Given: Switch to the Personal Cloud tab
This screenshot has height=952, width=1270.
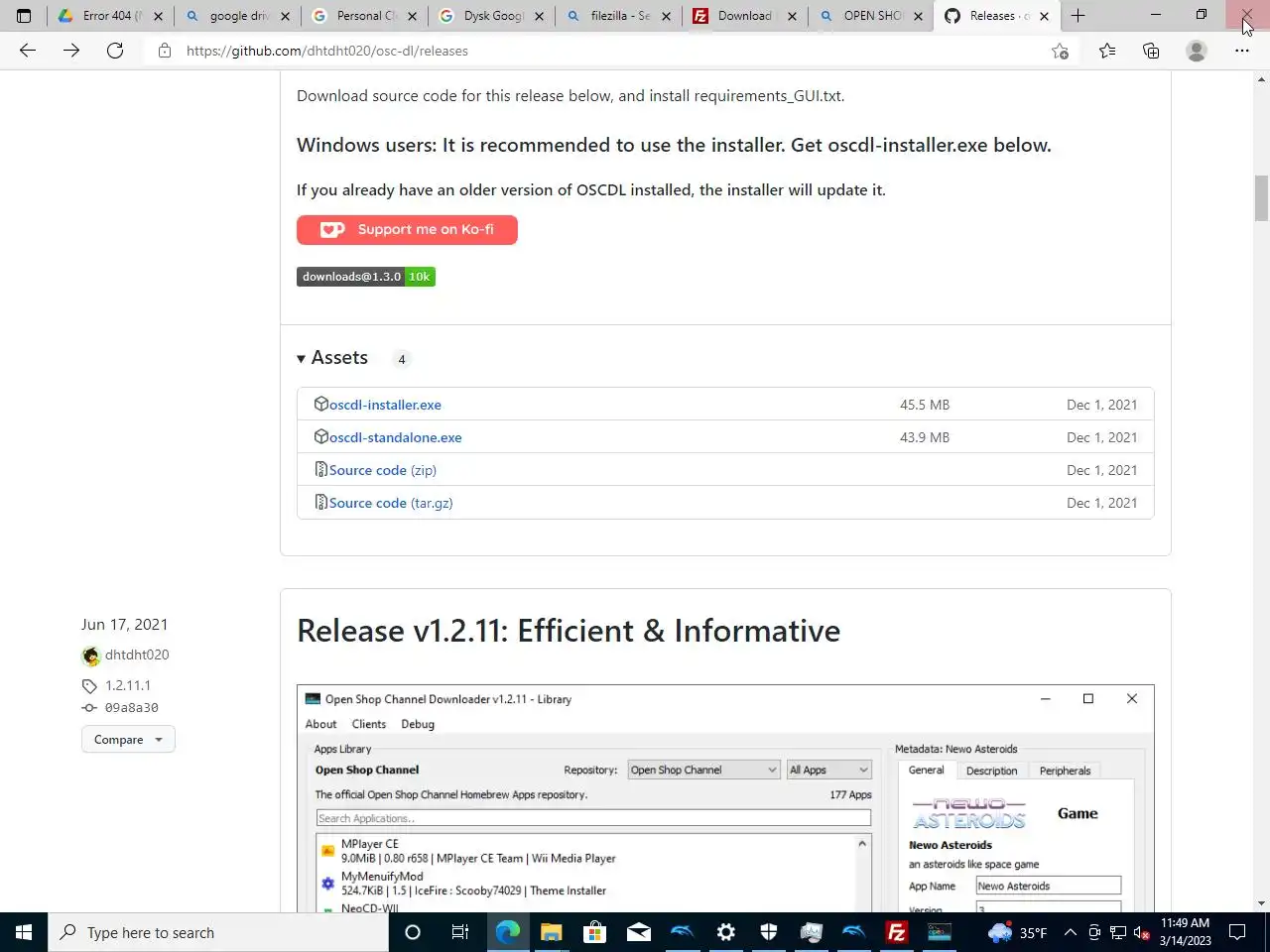Looking at the screenshot, I should tap(364, 16).
